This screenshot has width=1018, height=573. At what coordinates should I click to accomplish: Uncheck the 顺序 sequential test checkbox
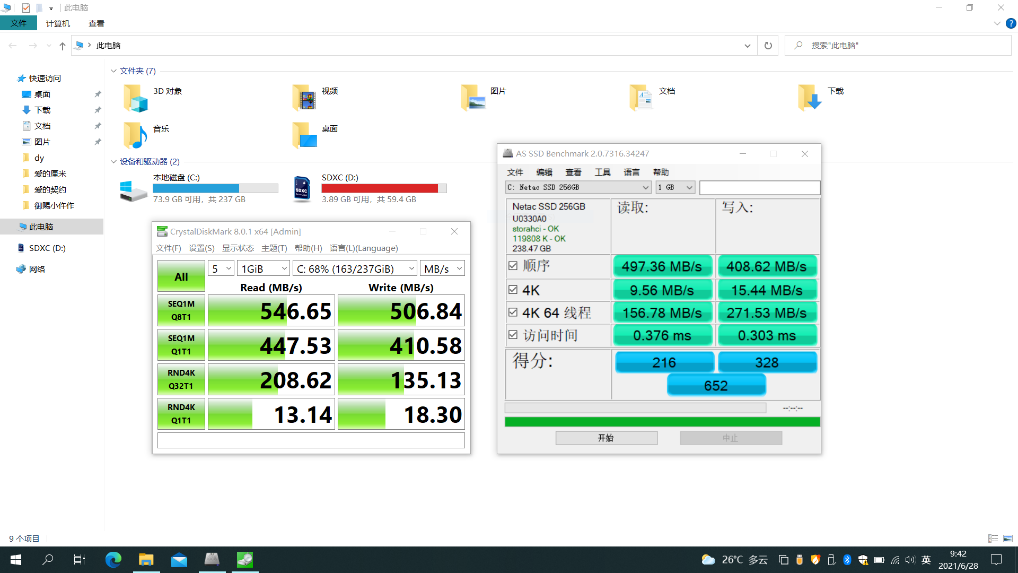(513, 266)
